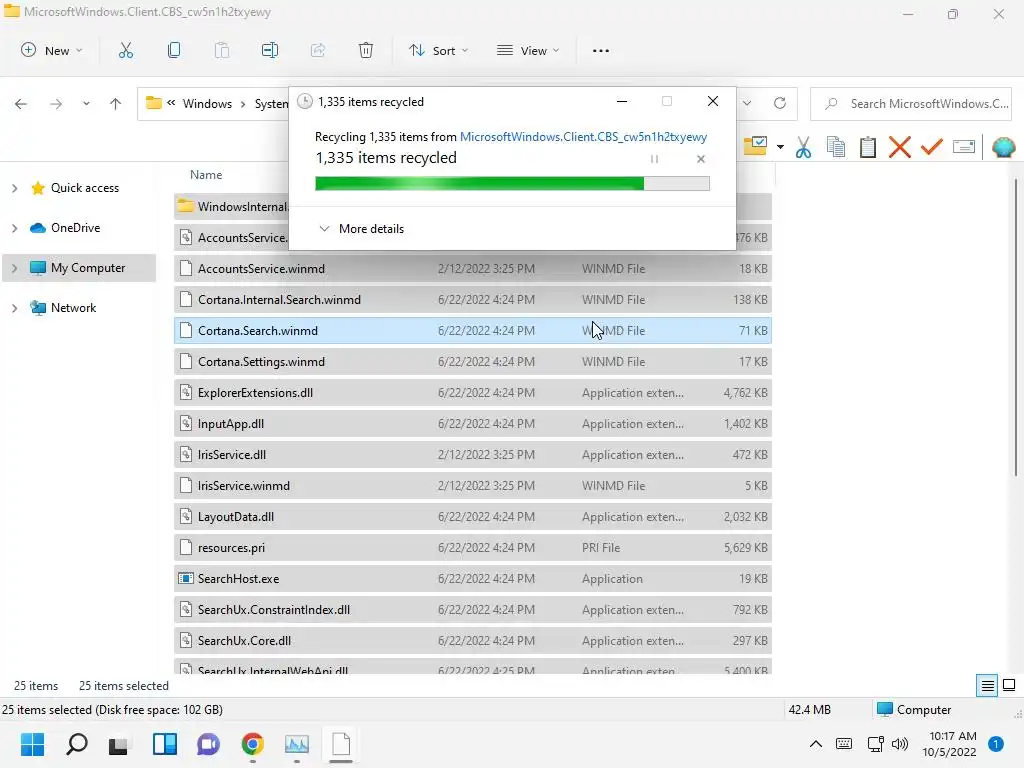Image resolution: width=1024 pixels, height=768 pixels.
Task: Select Cortana.Internal.Search.winmd file
Action: (x=473, y=300)
